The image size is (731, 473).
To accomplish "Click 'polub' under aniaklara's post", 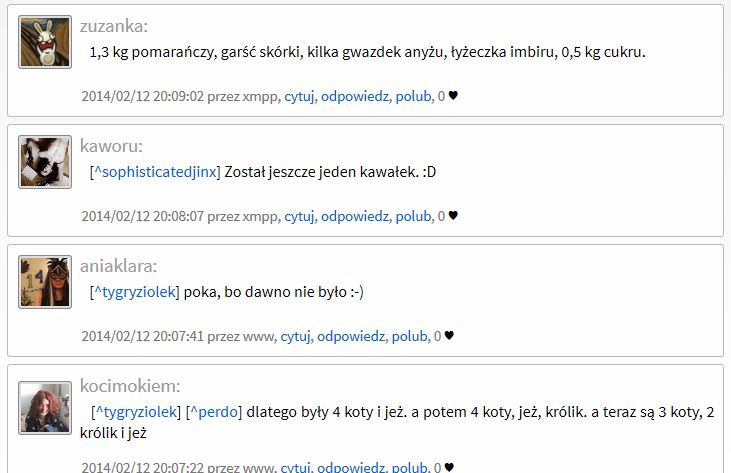I will coord(409,336).
